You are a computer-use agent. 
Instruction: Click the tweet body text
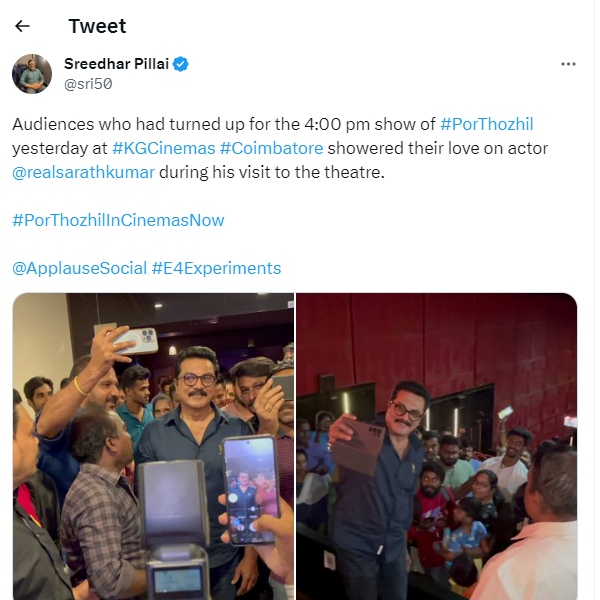[x=280, y=148]
